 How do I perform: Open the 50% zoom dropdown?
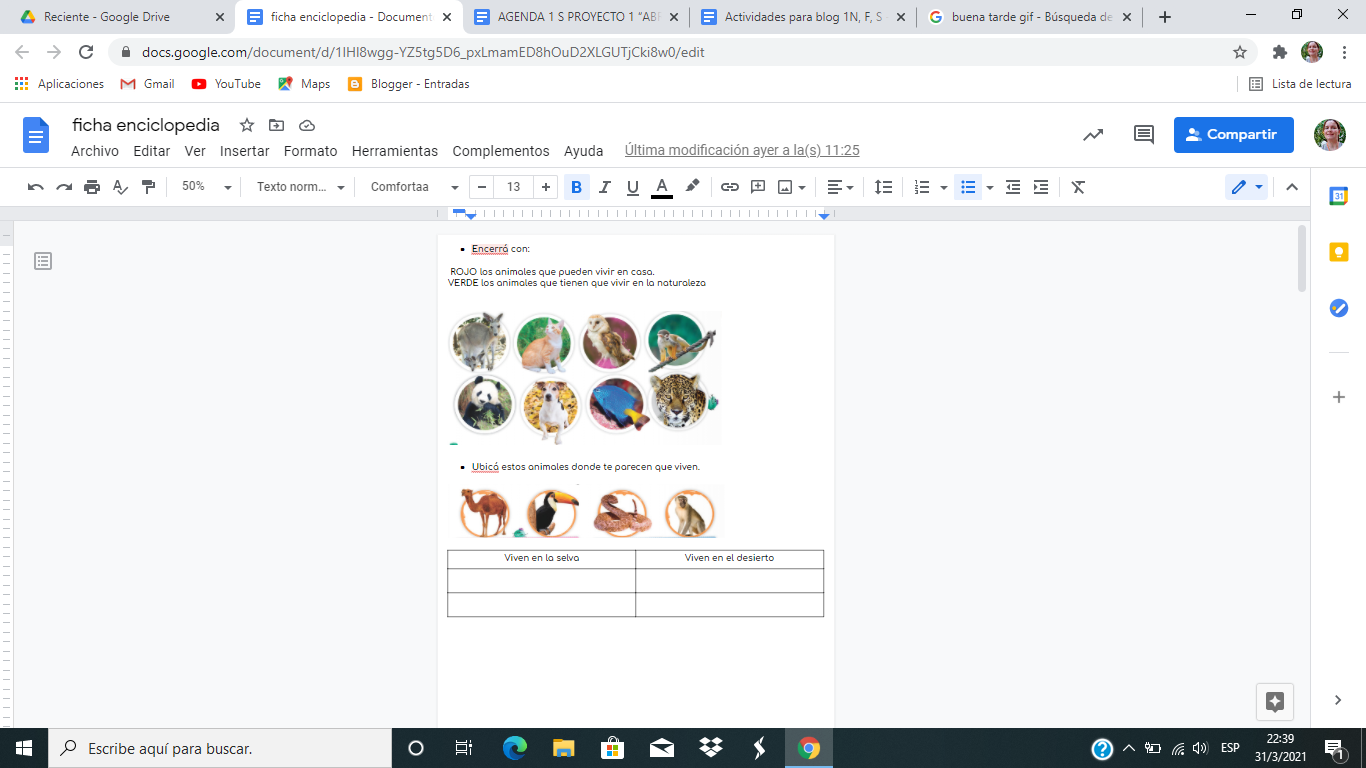click(206, 187)
